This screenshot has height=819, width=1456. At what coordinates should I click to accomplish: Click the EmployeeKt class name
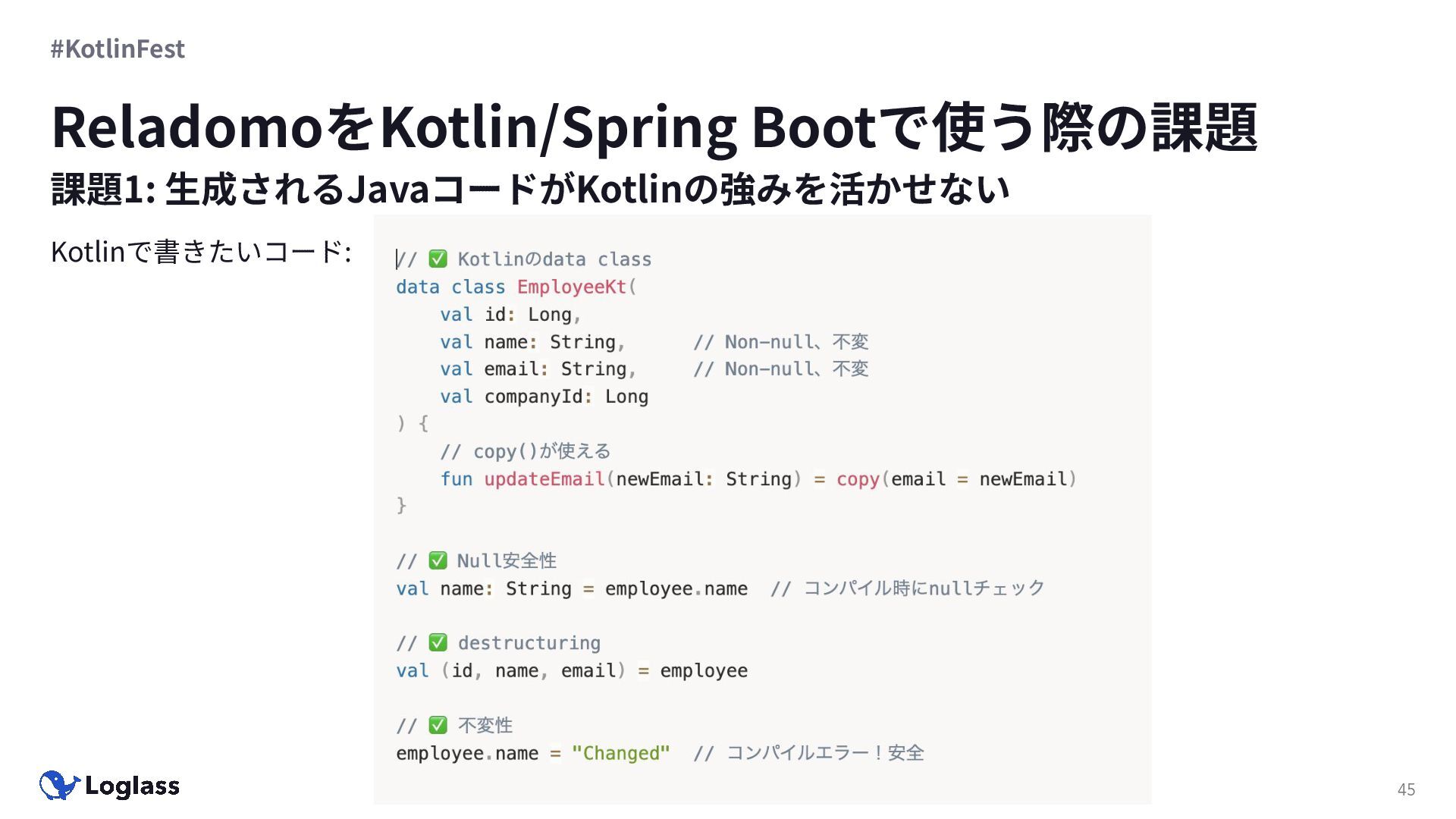(571, 287)
